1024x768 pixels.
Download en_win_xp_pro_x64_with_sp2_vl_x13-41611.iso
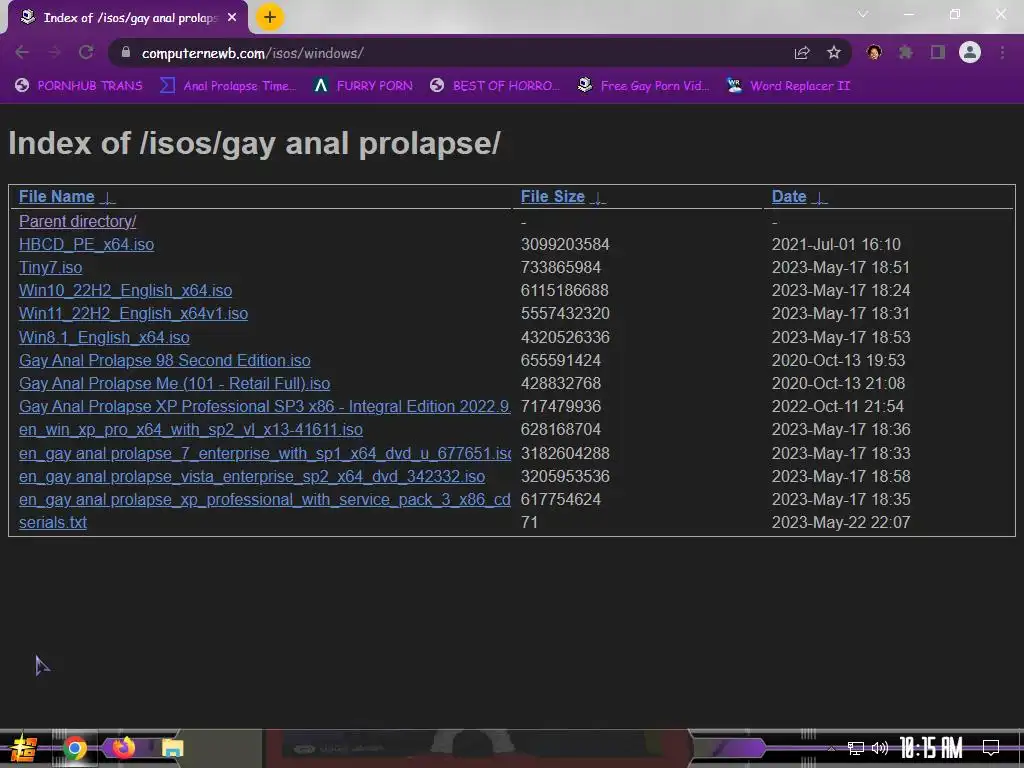[191, 430]
